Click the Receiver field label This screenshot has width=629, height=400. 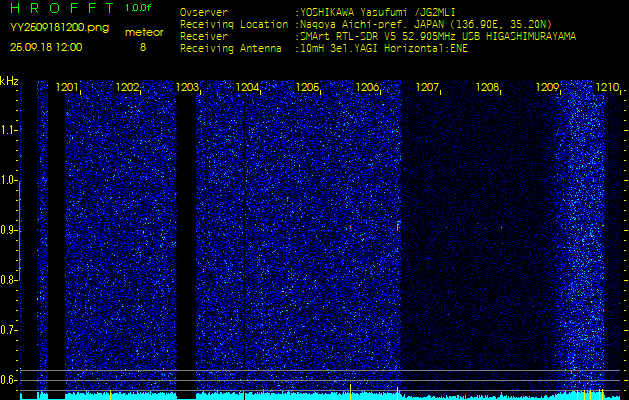tap(204, 37)
